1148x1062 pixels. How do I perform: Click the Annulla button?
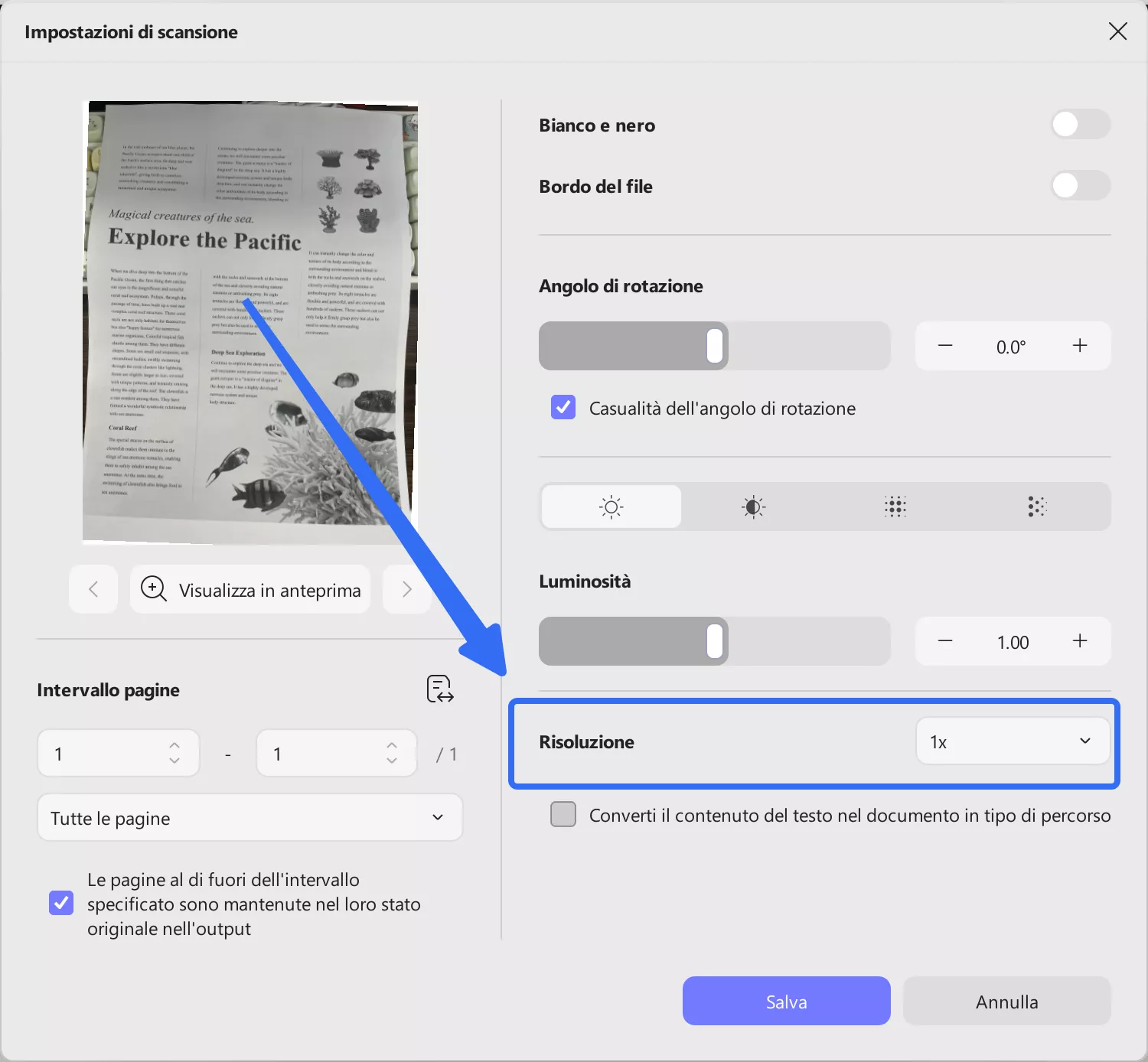coord(1006,1001)
